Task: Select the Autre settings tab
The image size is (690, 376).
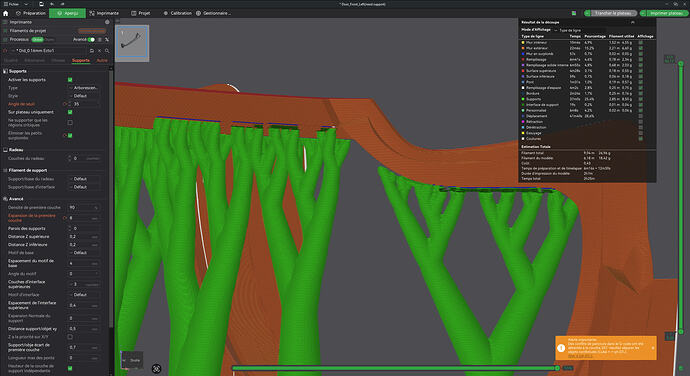Action: click(102, 60)
